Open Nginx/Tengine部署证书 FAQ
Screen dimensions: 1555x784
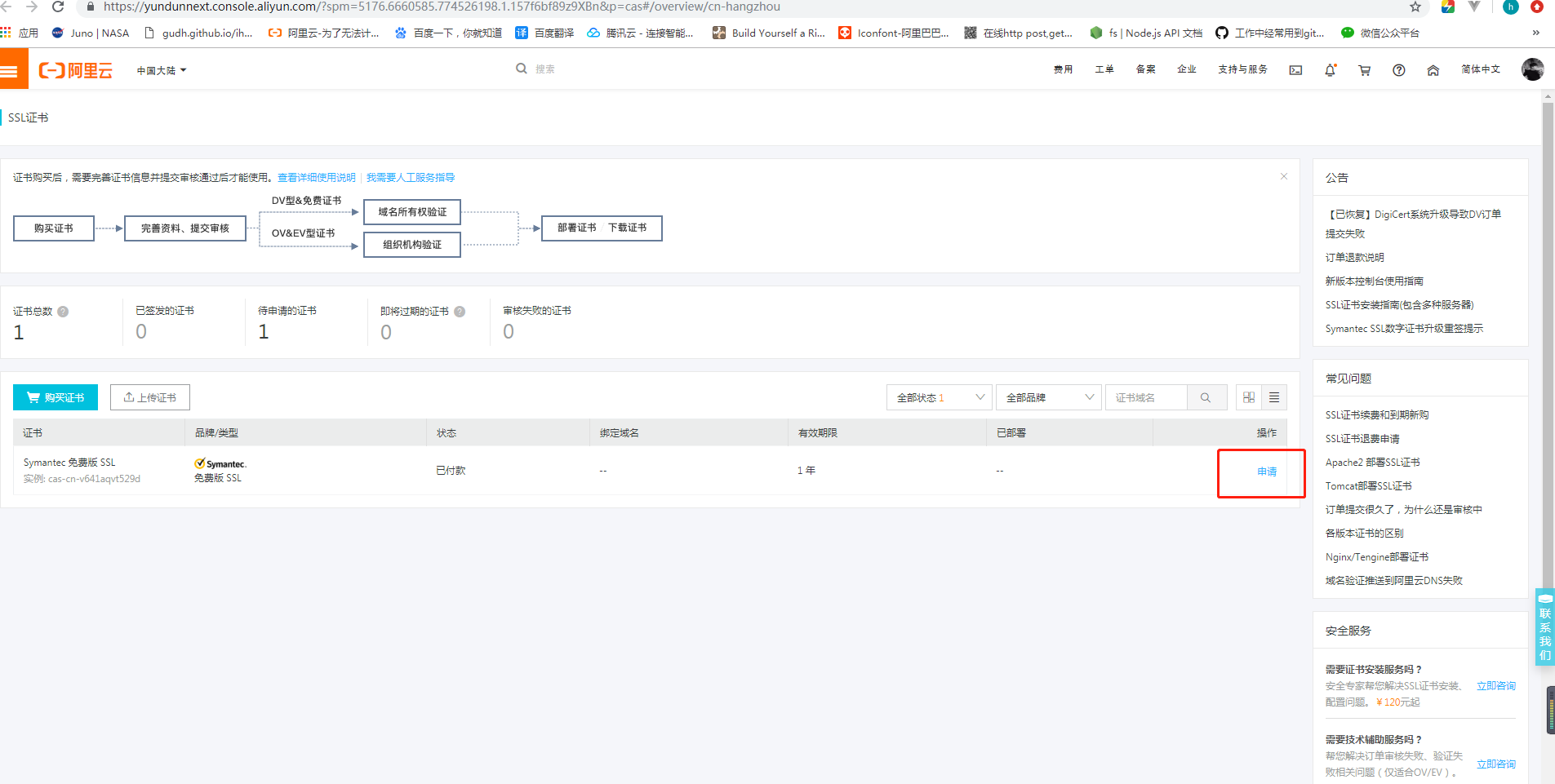pyautogui.click(x=1376, y=557)
